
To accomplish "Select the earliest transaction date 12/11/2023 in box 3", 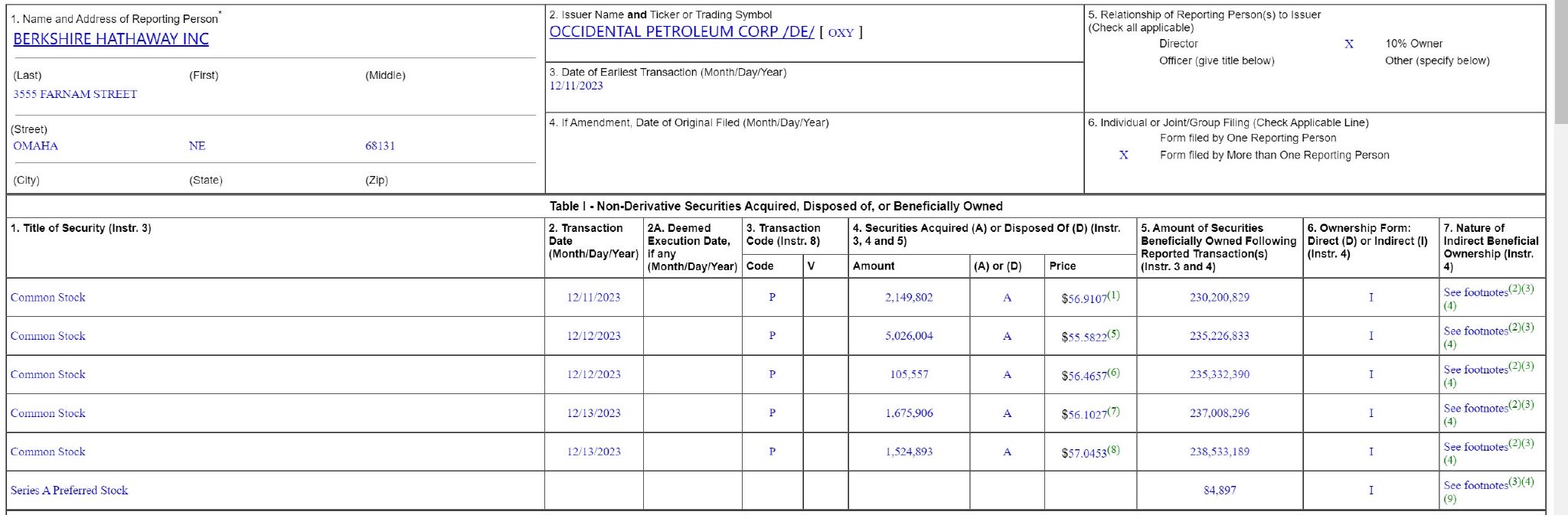I will [576, 86].
